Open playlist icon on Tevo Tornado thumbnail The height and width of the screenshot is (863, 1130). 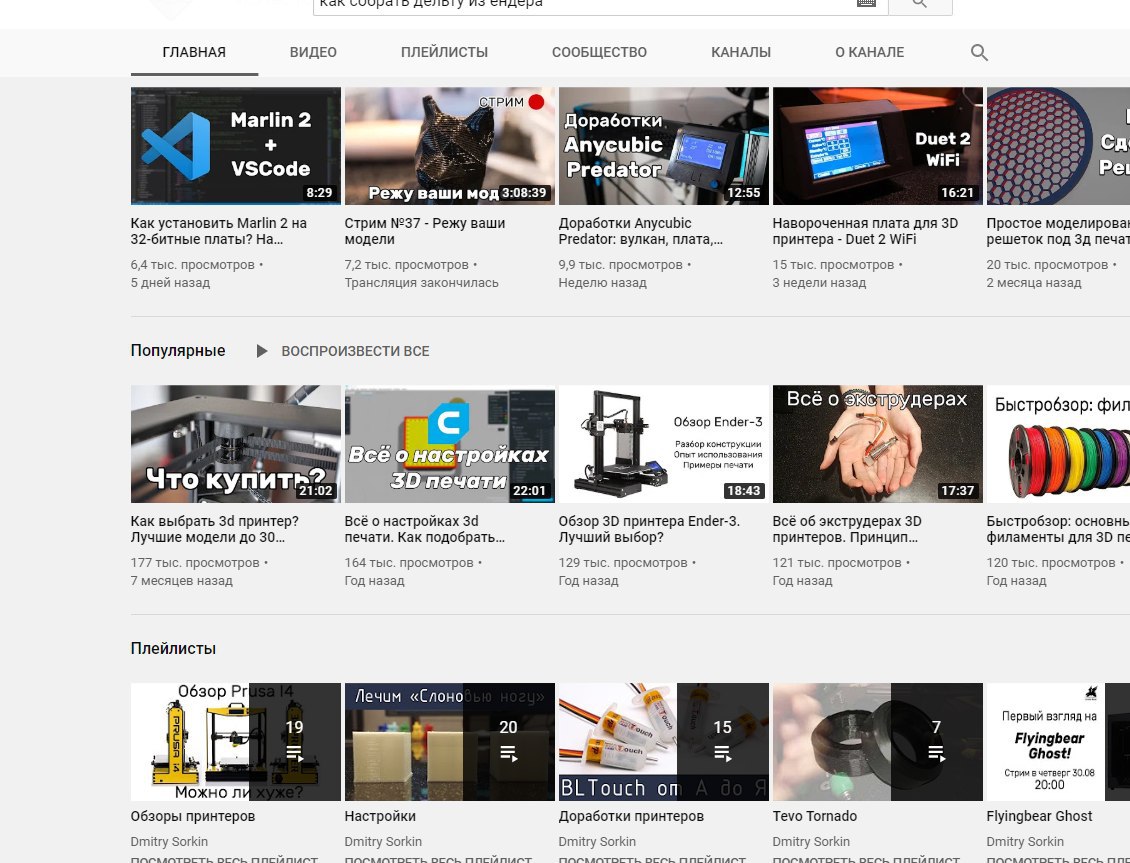coord(936,754)
